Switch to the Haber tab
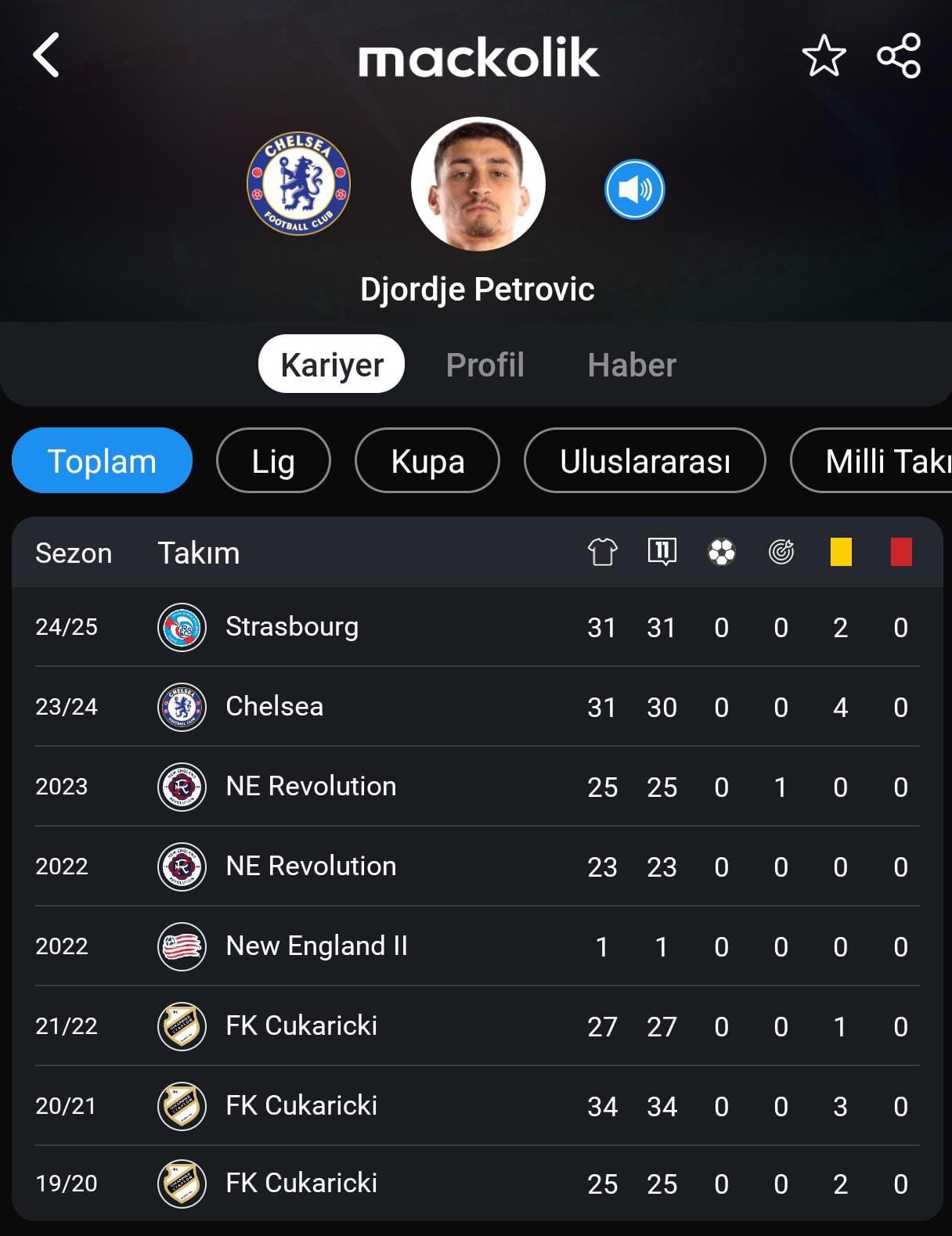This screenshot has width=952, height=1236. click(x=632, y=365)
